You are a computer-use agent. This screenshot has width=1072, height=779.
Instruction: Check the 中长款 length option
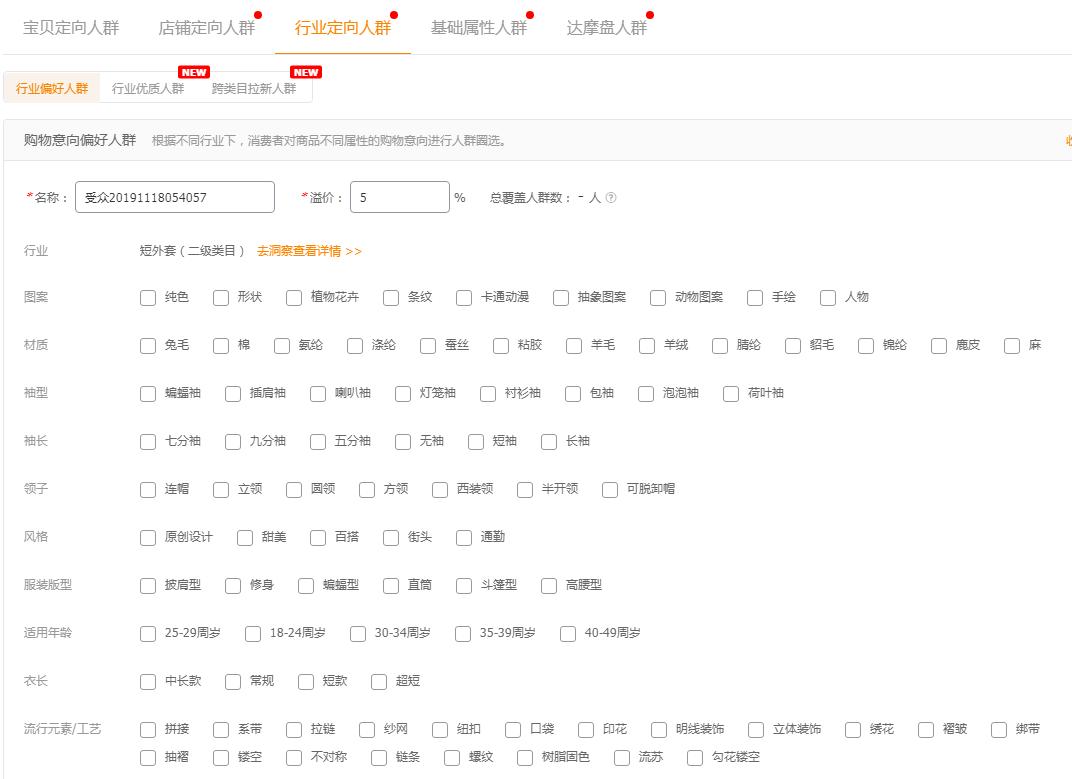[x=147, y=681]
